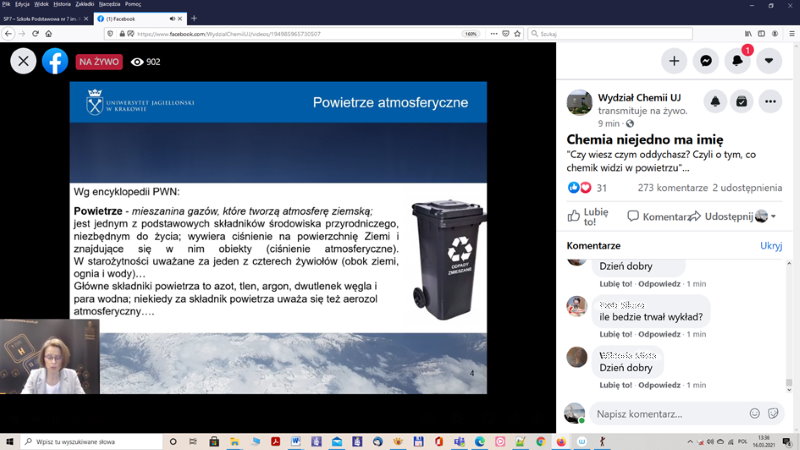Open page actions three-dot menu
Screen dimensions: 800x450
[x=493, y=34]
